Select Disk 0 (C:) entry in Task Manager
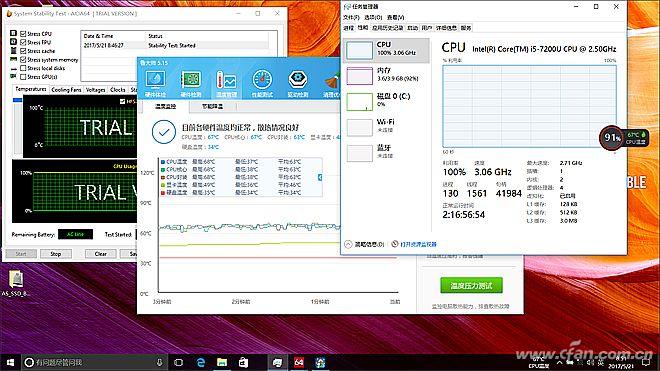This screenshot has height=371, width=660. click(386, 101)
